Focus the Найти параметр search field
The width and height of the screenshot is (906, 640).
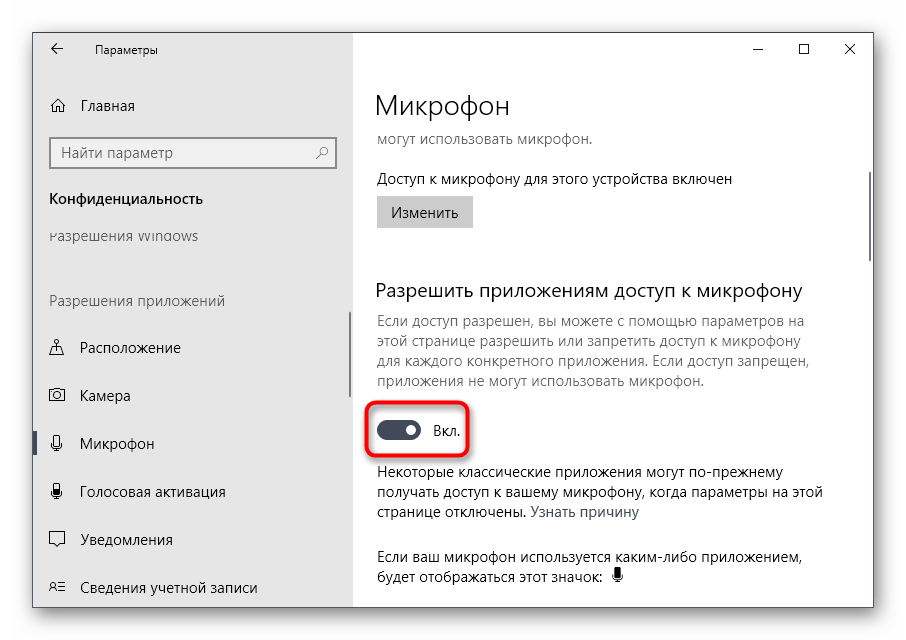point(180,153)
